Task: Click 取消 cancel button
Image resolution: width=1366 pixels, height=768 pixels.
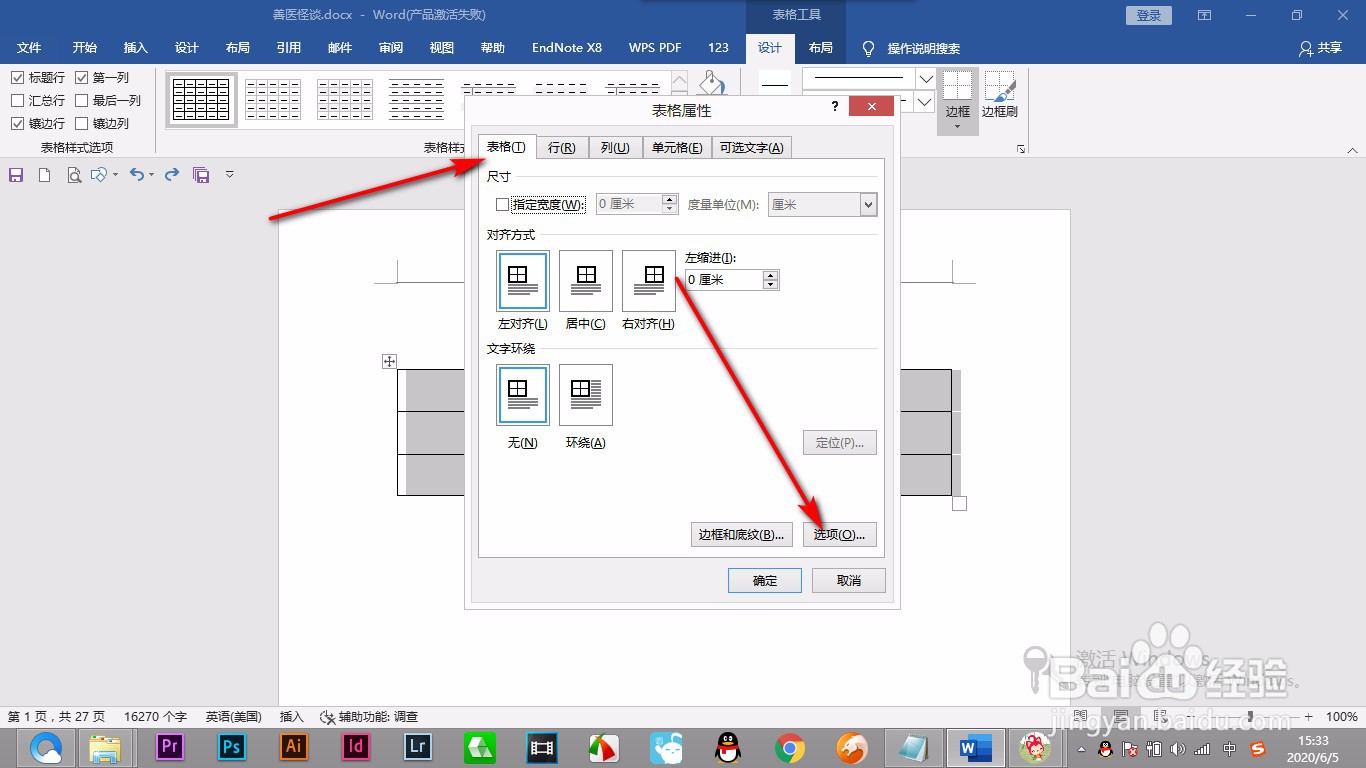Action: [849, 580]
